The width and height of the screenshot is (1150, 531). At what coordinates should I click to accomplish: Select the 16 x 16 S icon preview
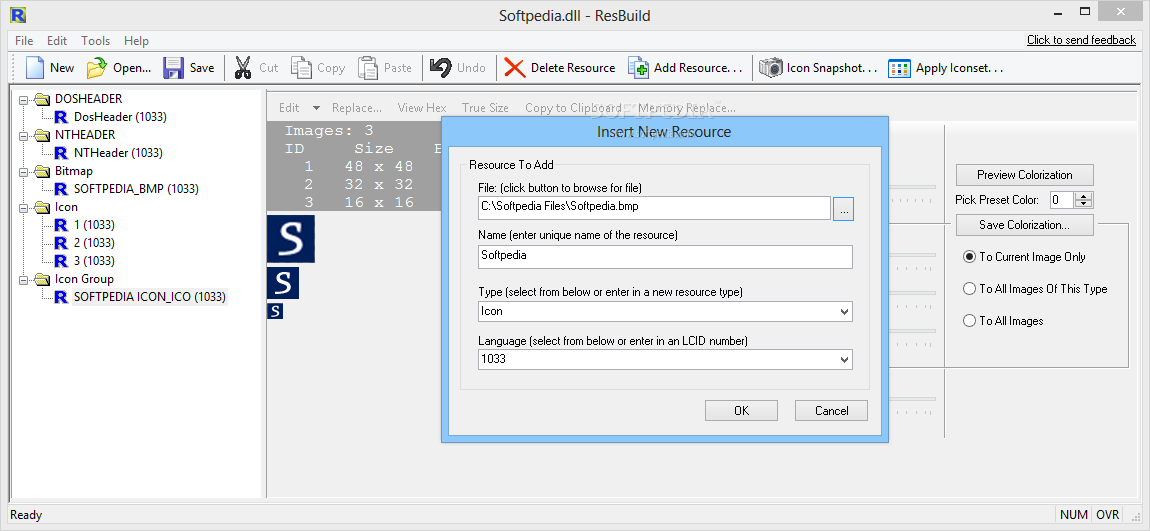tap(275, 312)
